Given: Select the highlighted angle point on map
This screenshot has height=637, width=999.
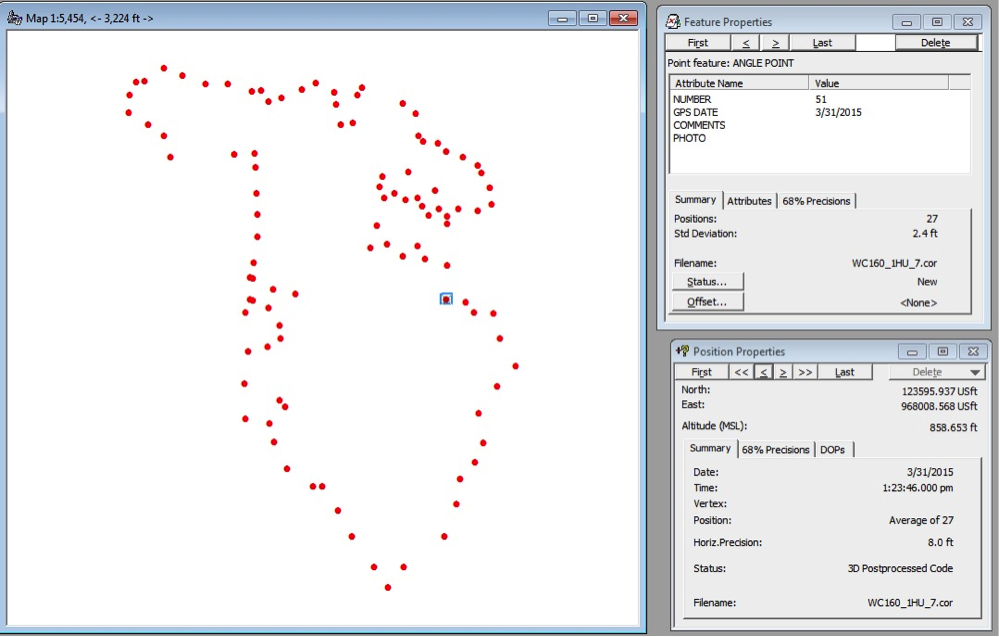Looking at the screenshot, I should (446, 299).
